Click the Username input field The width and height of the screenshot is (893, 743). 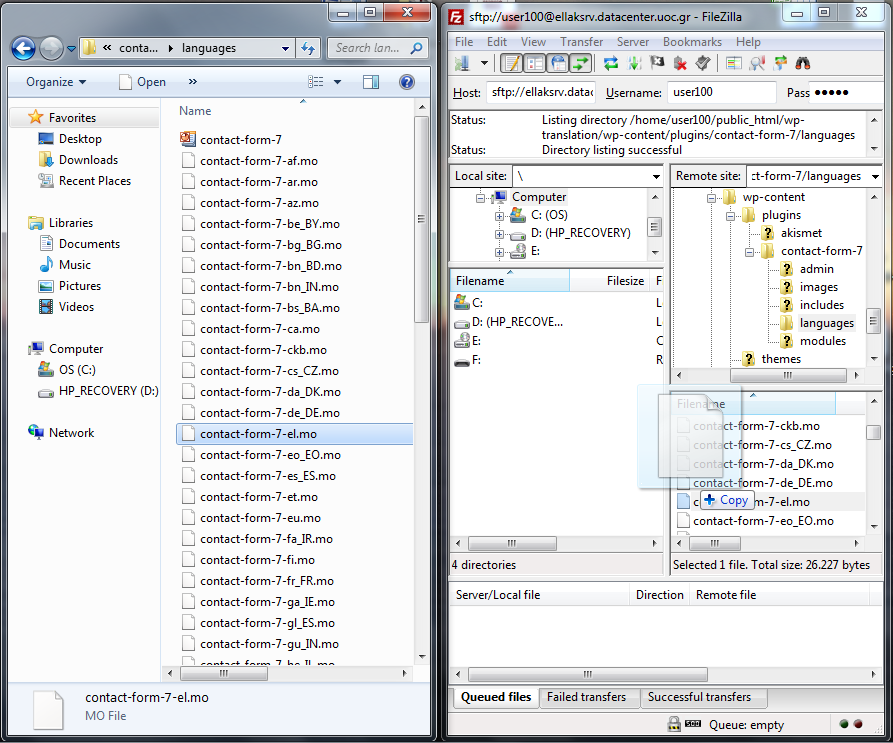722,92
